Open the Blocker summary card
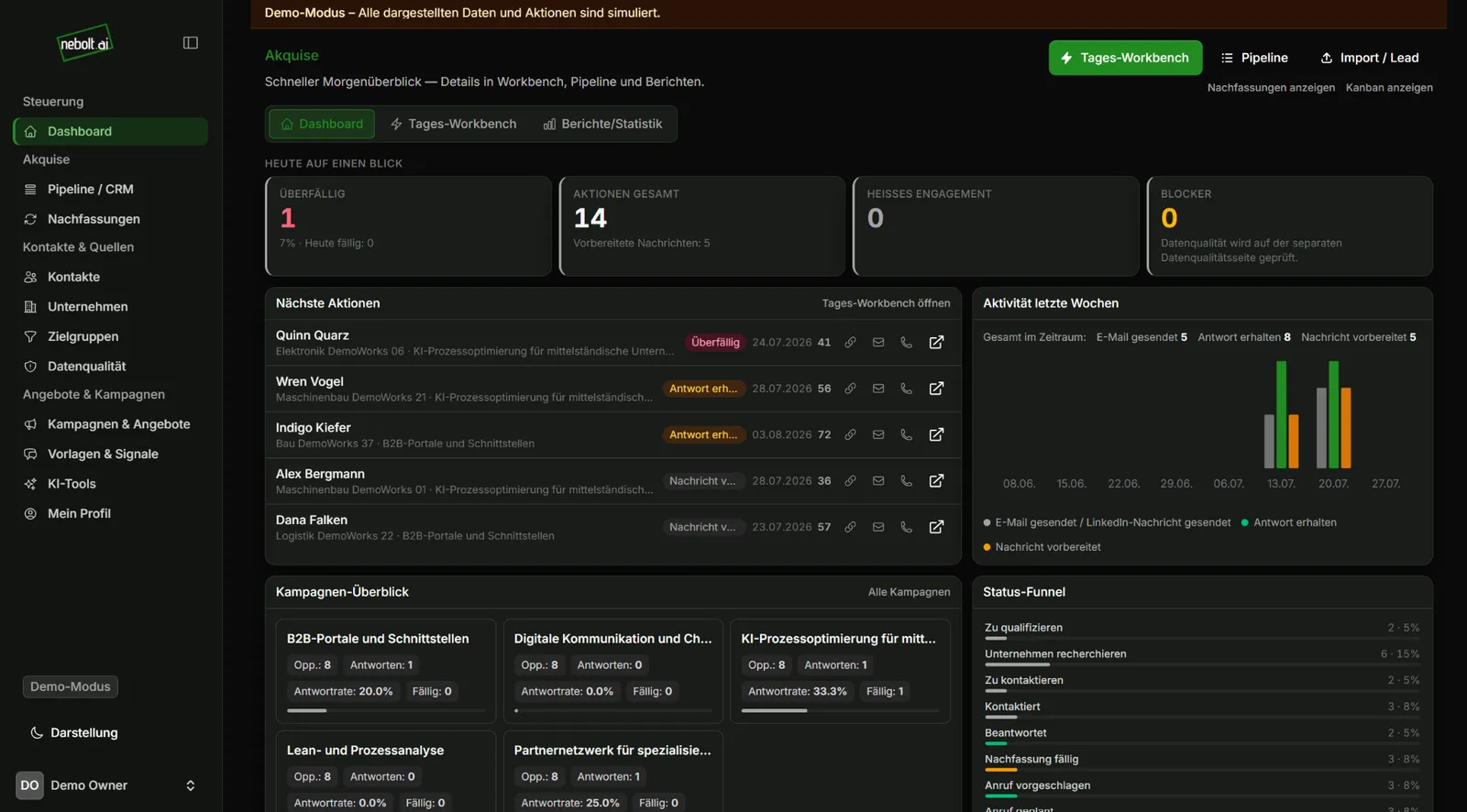This screenshot has width=1467, height=812. 1290,225
